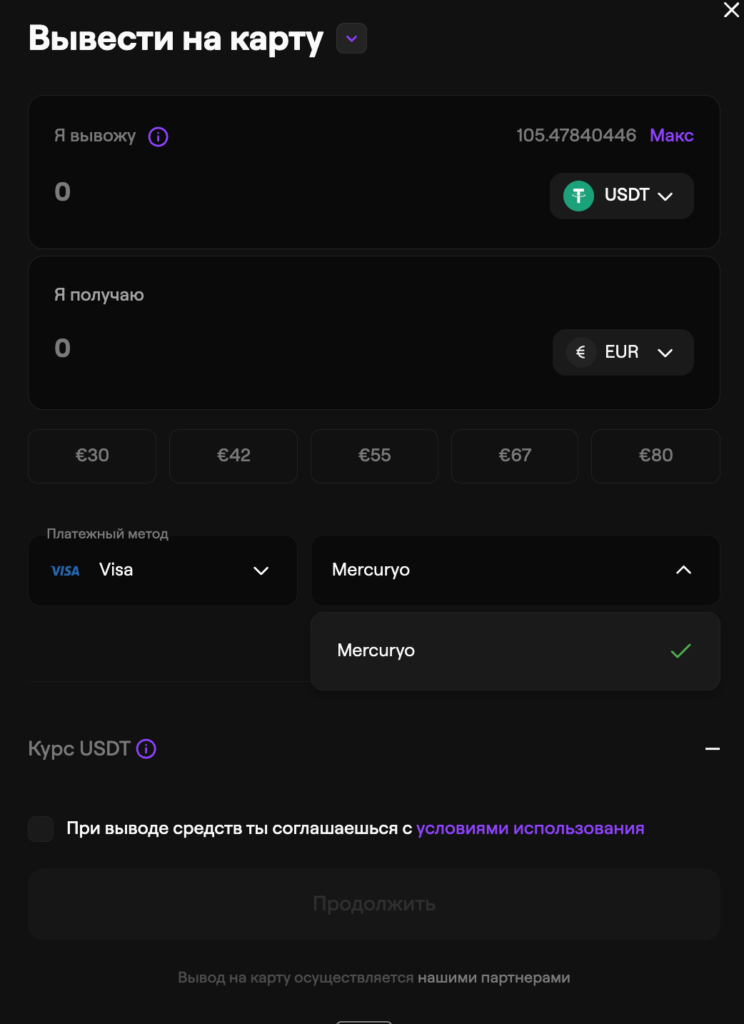Collapse the Mercuryo provider dropdown
The height and width of the screenshot is (1024, 744).
click(683, 570)
